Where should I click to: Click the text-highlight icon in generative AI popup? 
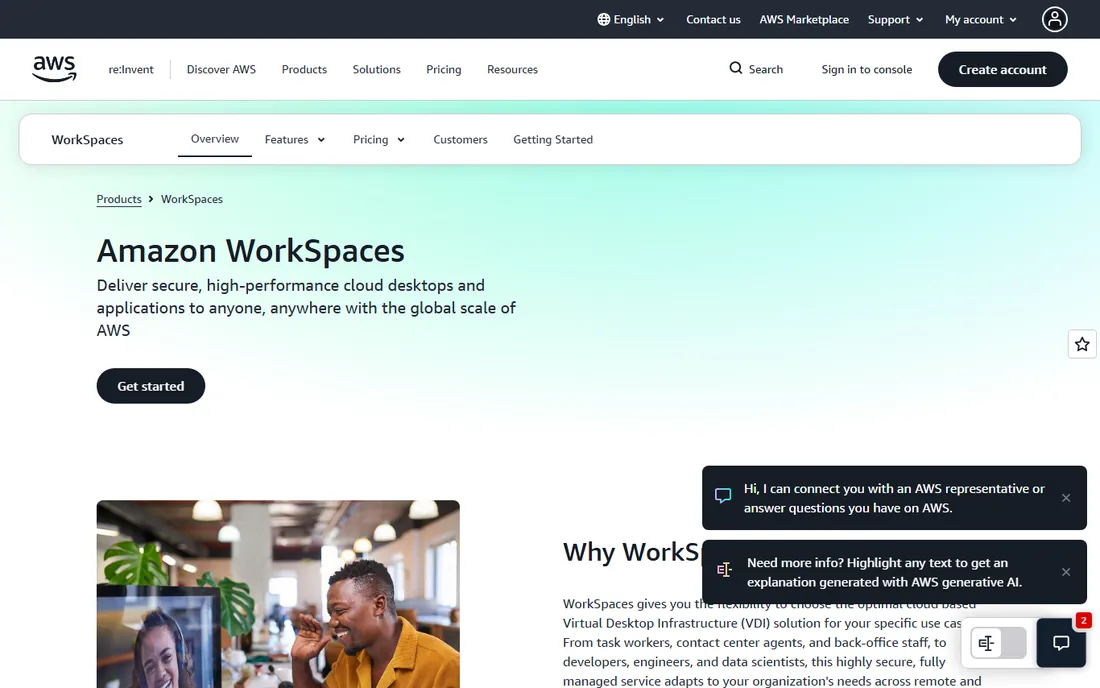coord(724,569)
